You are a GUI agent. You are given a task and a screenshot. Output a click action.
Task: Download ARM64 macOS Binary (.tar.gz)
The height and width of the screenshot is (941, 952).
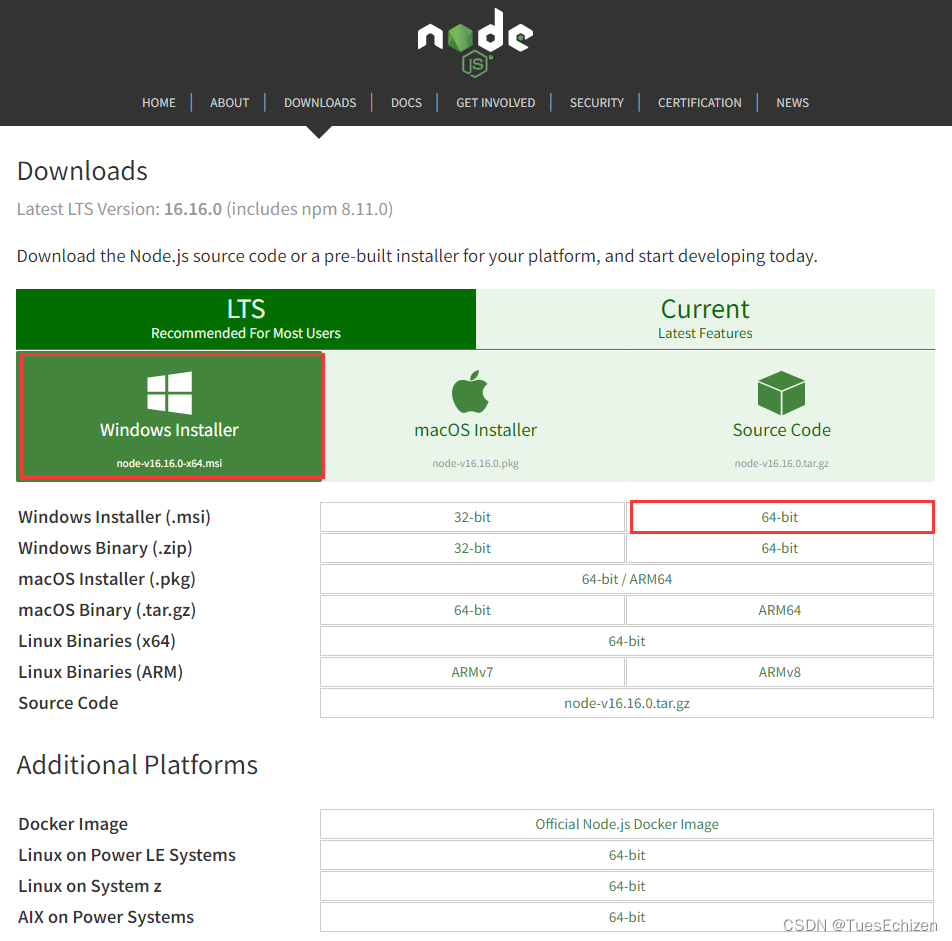(780, 610)
